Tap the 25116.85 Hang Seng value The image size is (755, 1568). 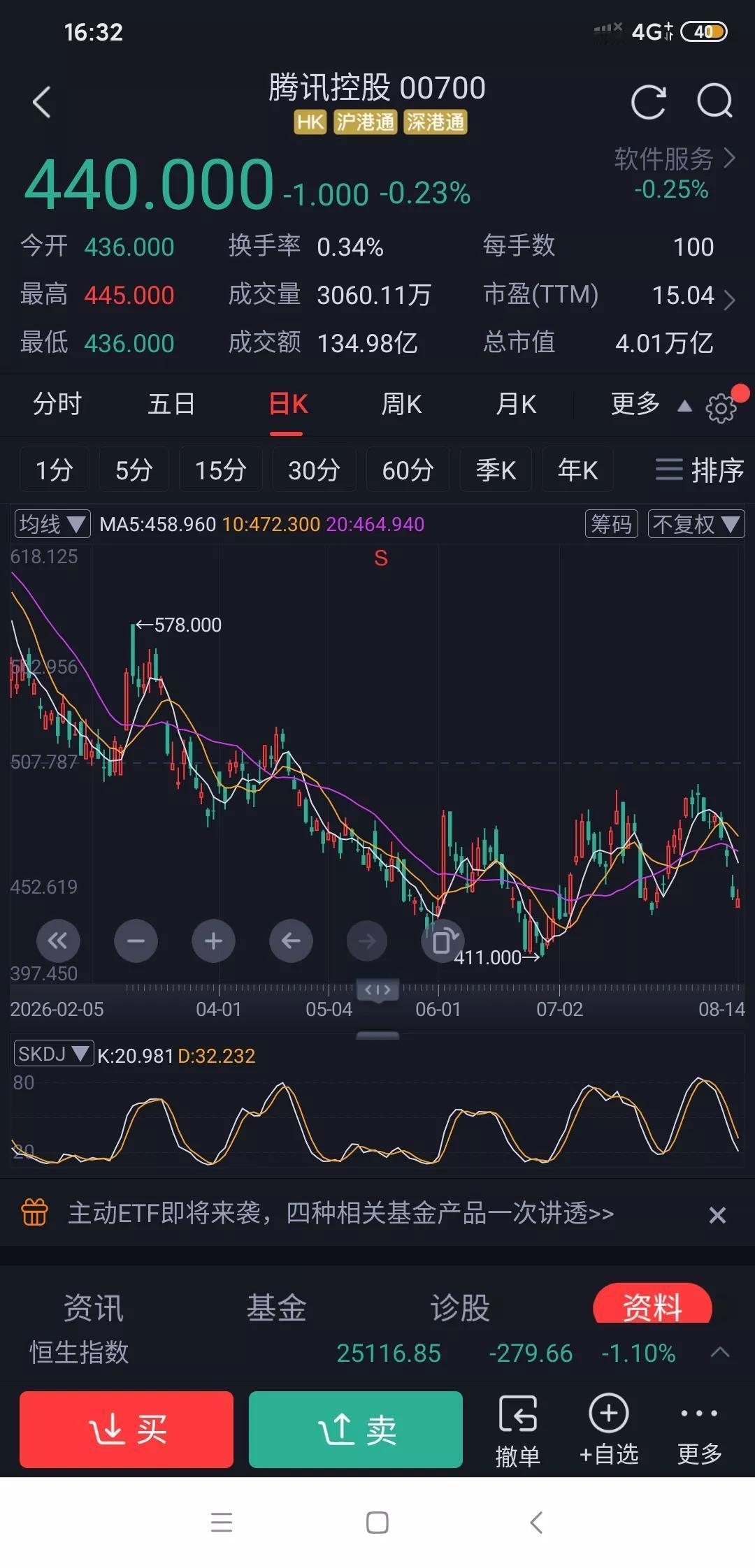click(x=389, y=1353)
